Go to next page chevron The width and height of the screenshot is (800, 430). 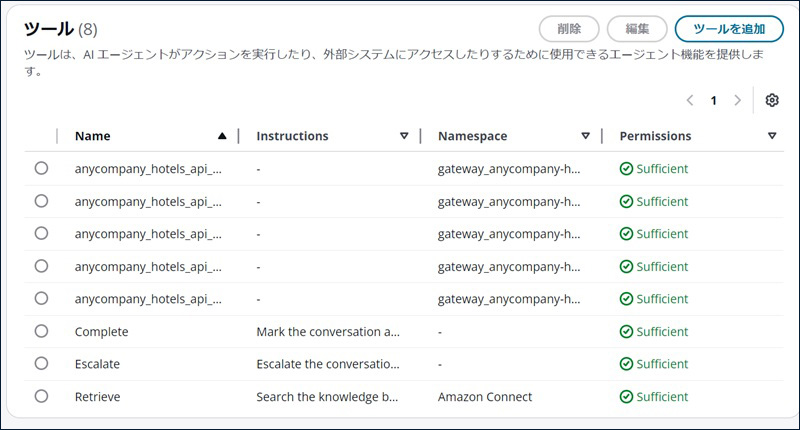tap(738, 100)
